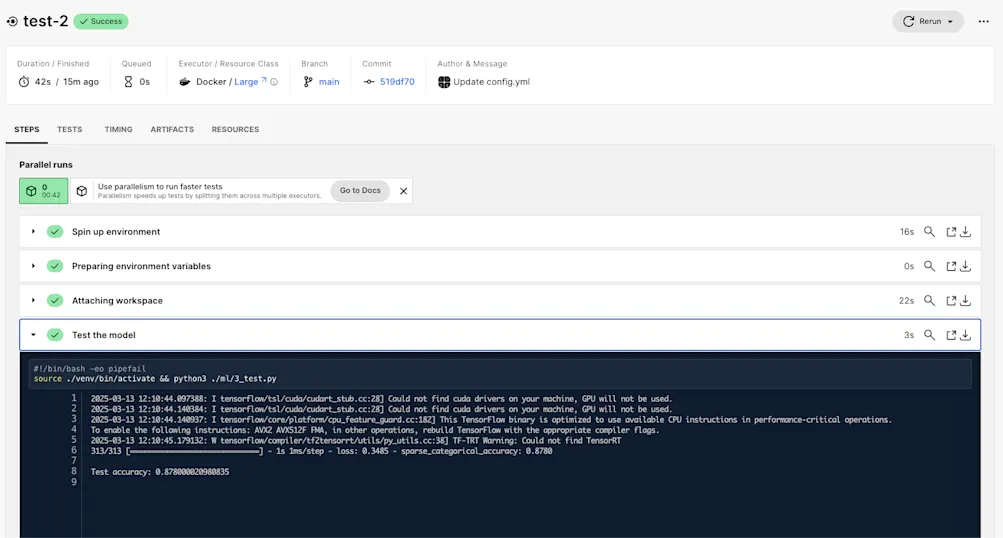Viewport: 1003px width, 538px height.
Task: Open Spin up environment output in new tab
Action: tap(951, 232)
